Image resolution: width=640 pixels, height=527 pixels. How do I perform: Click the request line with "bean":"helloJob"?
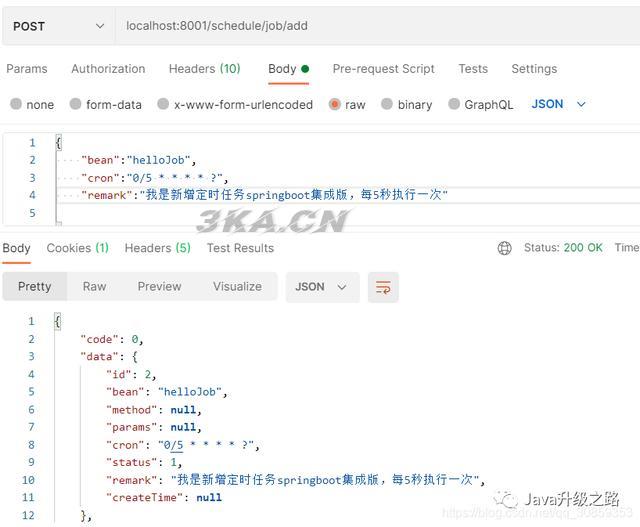click(x=139, y=160)
